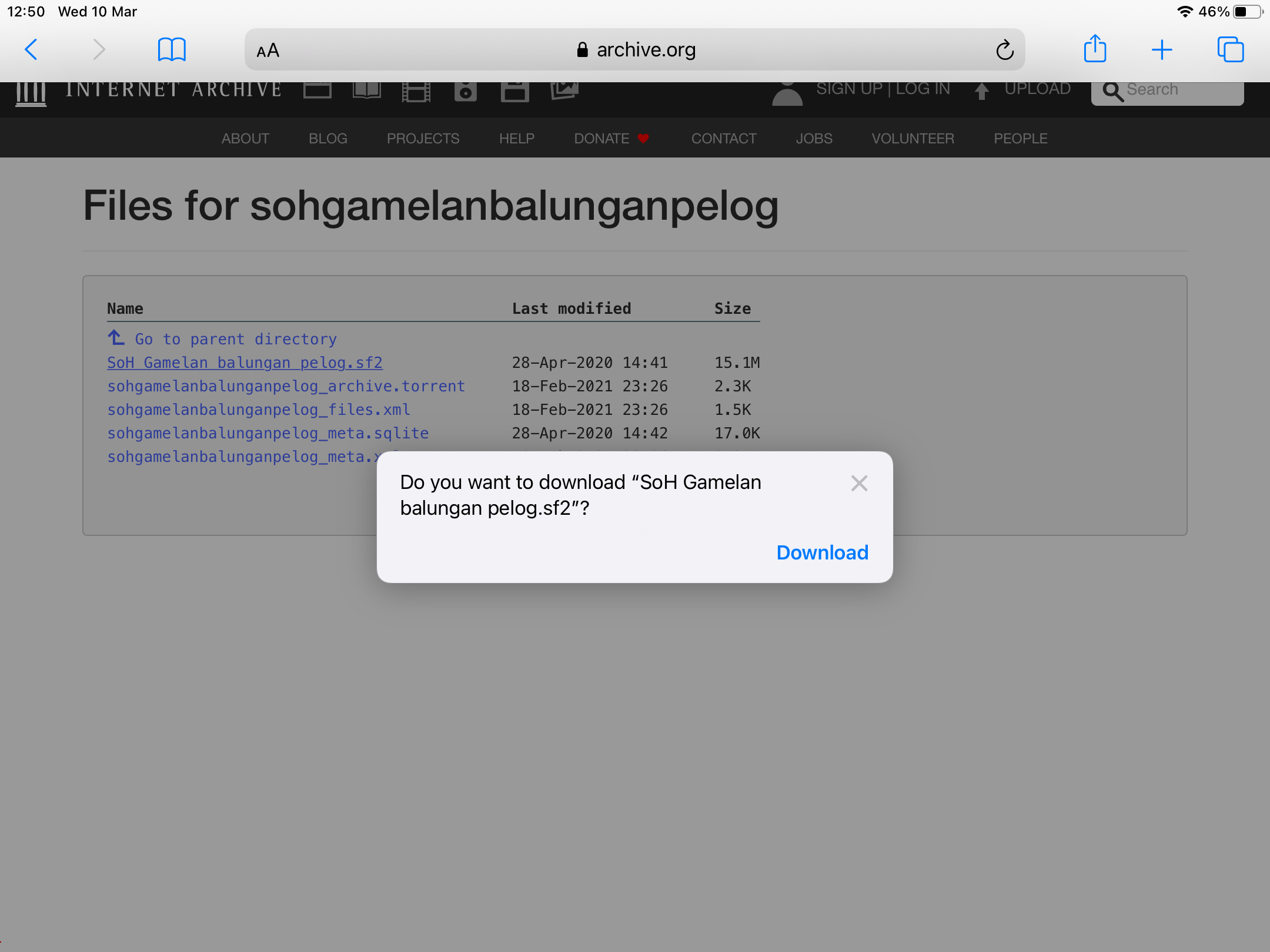Click Go to parent directory link

222,339
